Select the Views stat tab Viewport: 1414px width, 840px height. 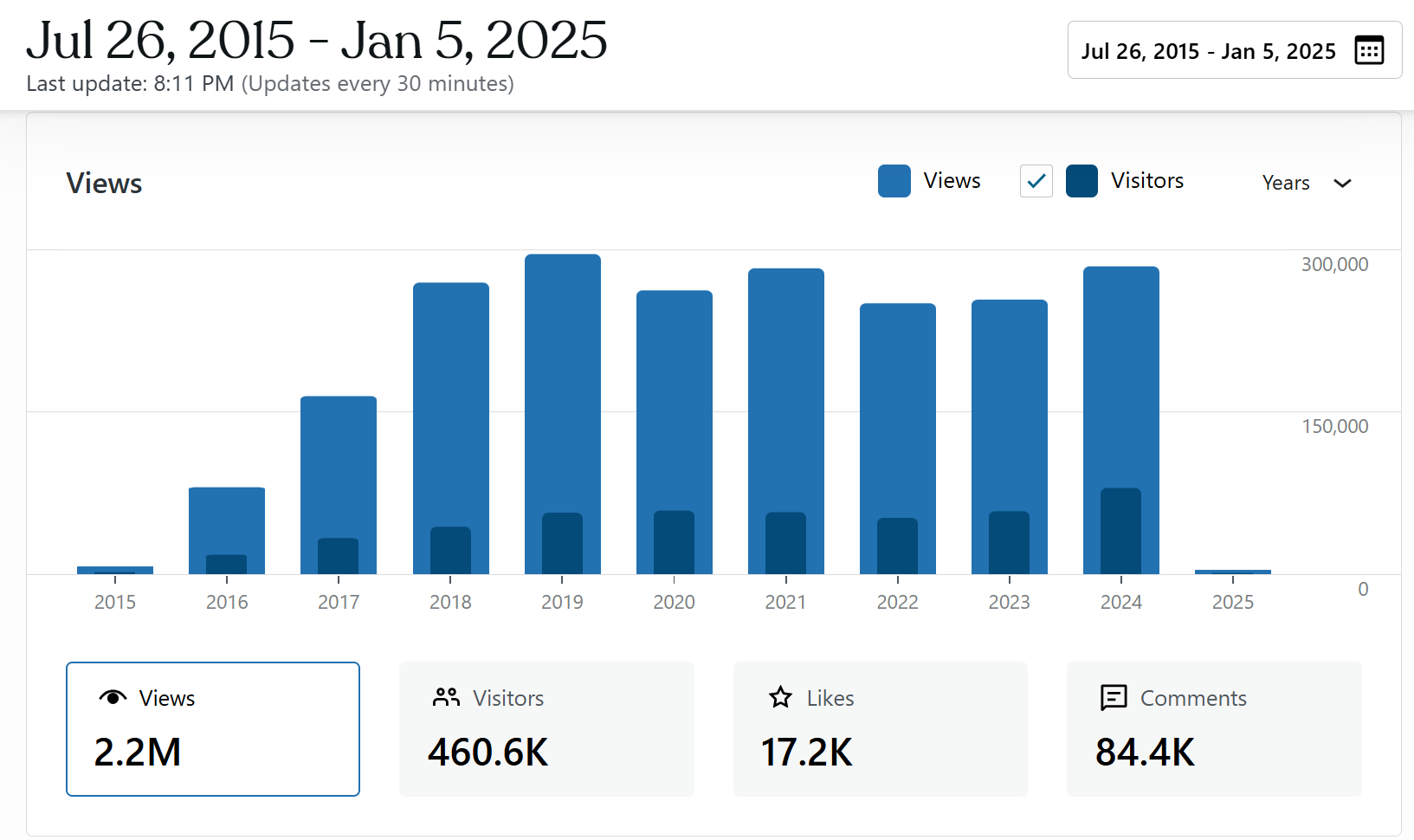[213, 729]
